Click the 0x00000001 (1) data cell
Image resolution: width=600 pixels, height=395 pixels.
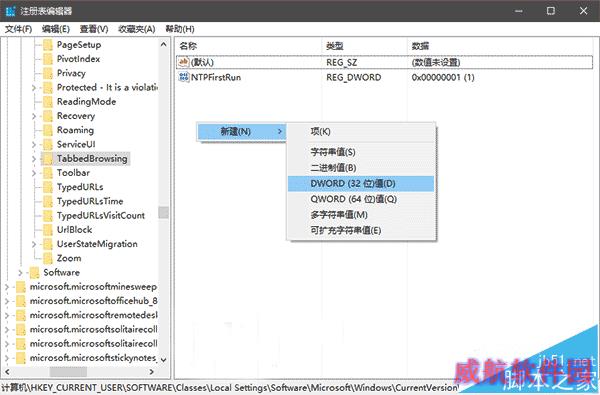coord(443,77)
